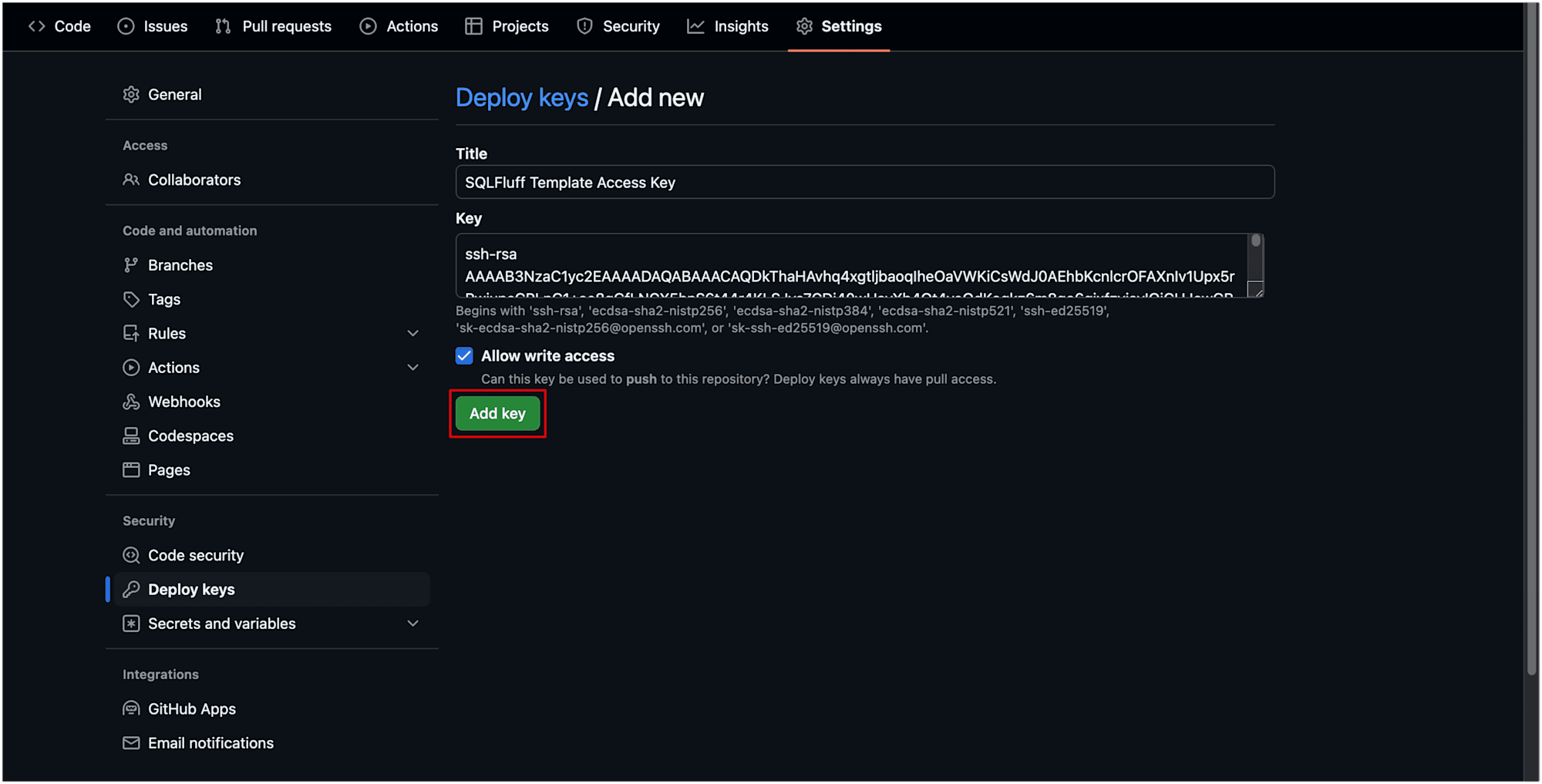
Task: Open the Insights tab
Action: [x=728, y=26]
